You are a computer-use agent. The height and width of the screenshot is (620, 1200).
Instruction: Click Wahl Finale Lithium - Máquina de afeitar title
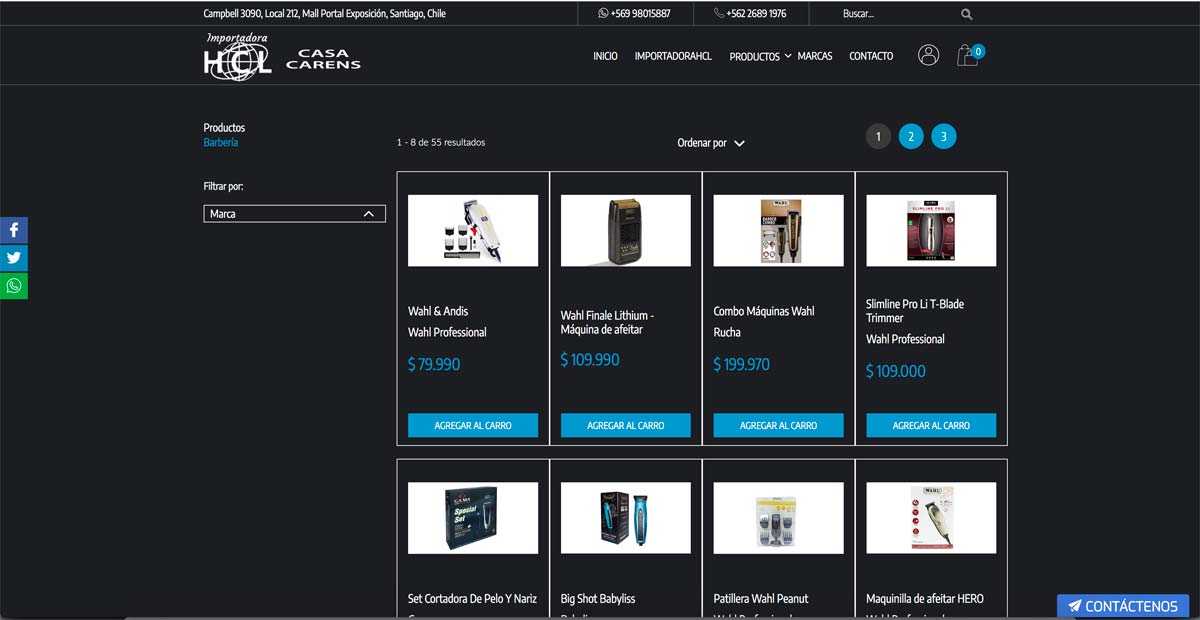point(607,322)
